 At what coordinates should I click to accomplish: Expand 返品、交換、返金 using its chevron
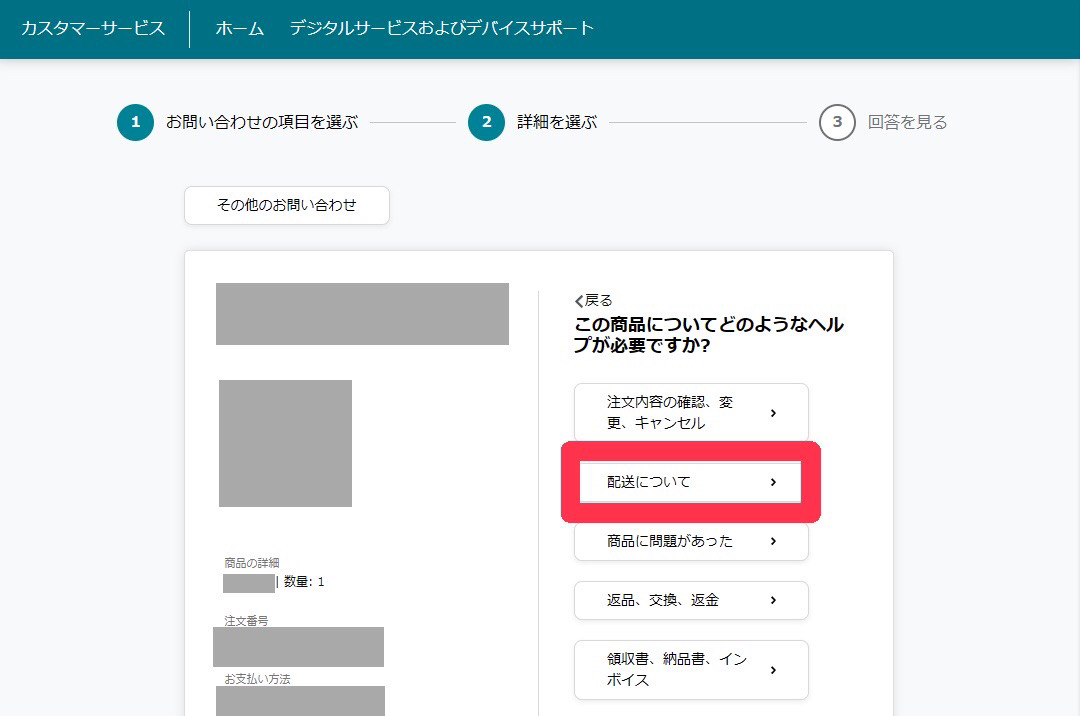(773, 600)
